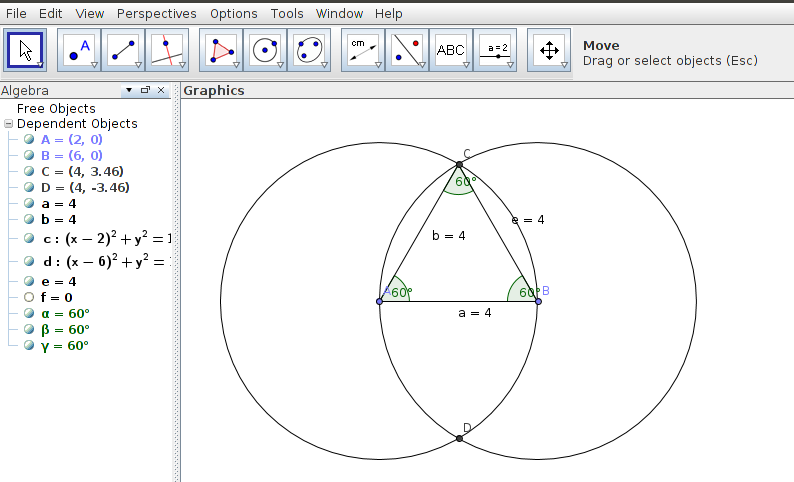The height and width of the screenshot is (482, 794).
Task: Show hidden object f = 0
Action: coord(29,297)
